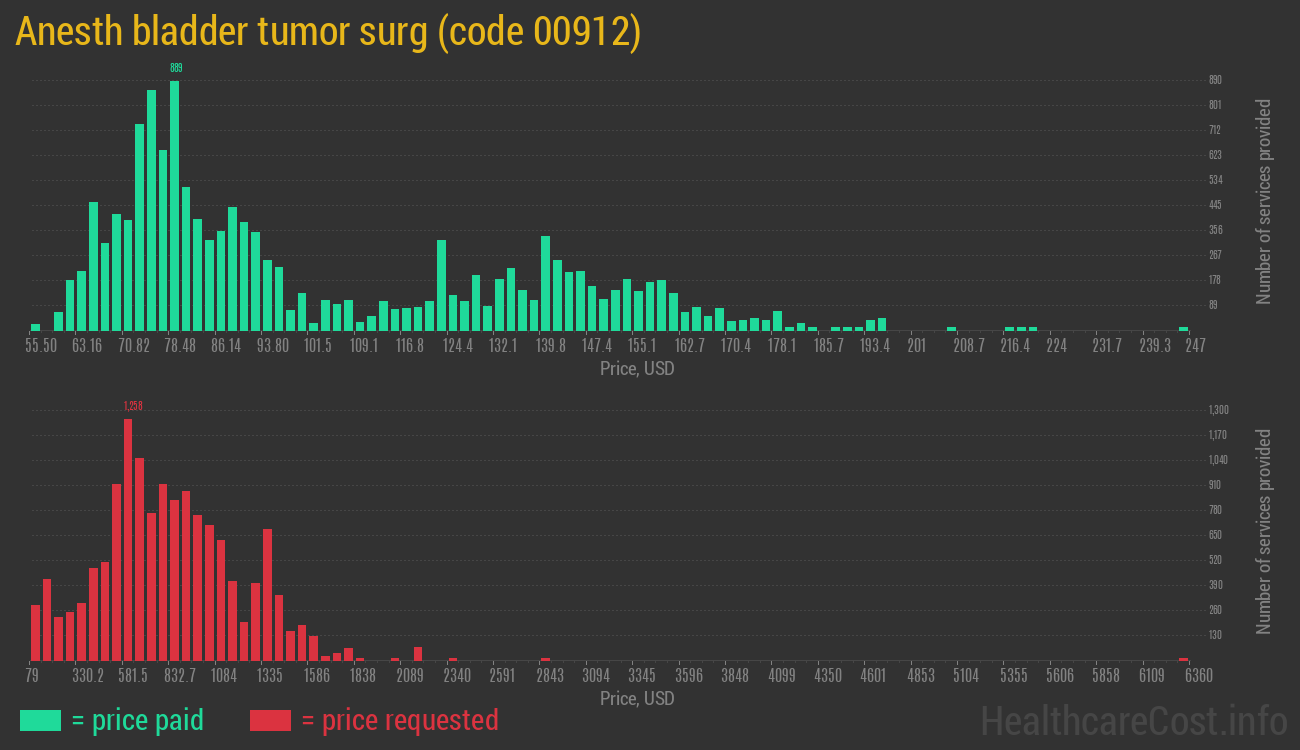Click the leftmost green bar near 55.50
Viewport: 1300px width, 750px height.
click(x=36, y=327)
